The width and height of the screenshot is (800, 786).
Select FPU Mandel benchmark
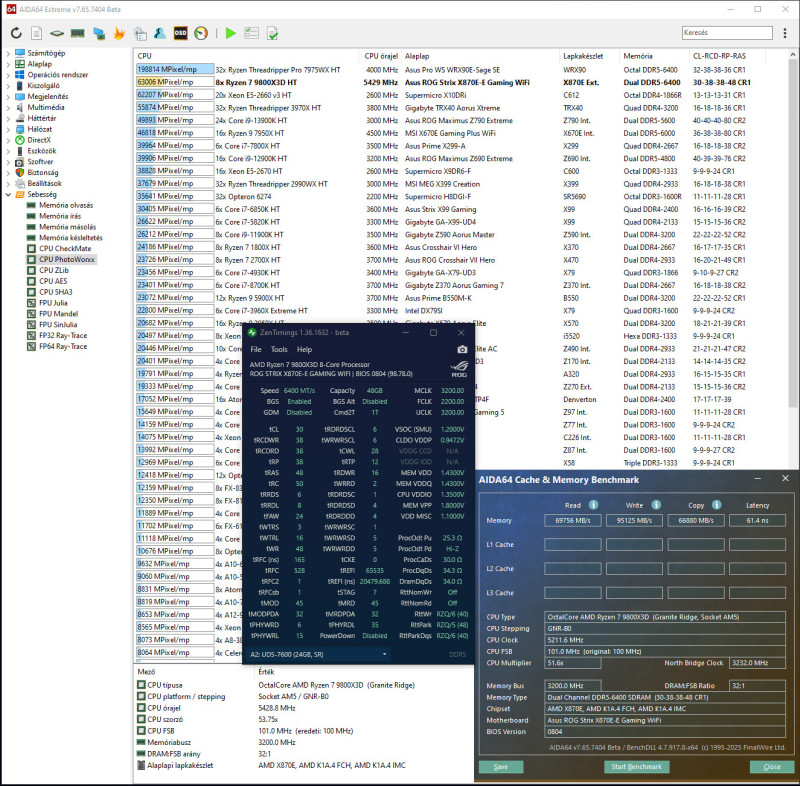pos(58,314)
